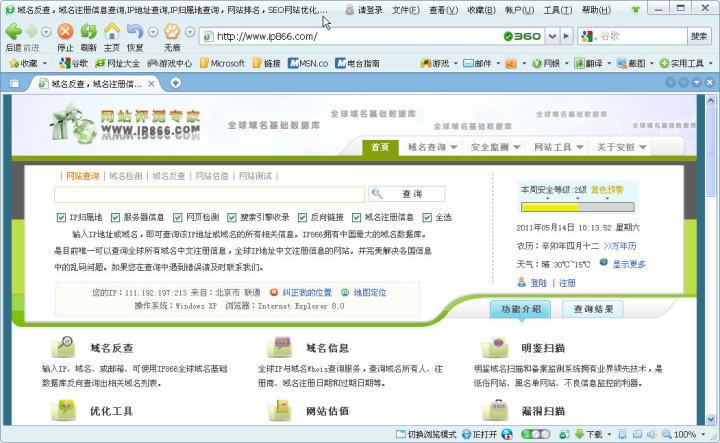Expand the 网站工具 navigation dropdown

558,147
